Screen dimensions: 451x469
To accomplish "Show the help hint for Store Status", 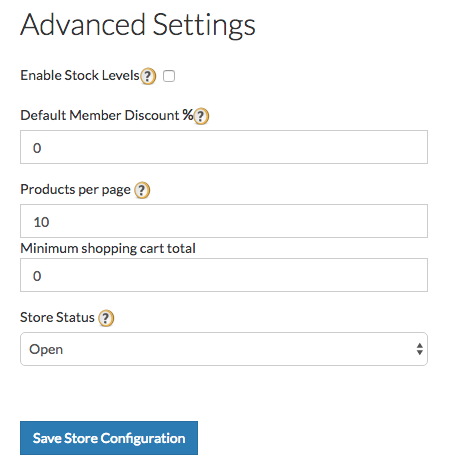I will [x=106, y=318].
